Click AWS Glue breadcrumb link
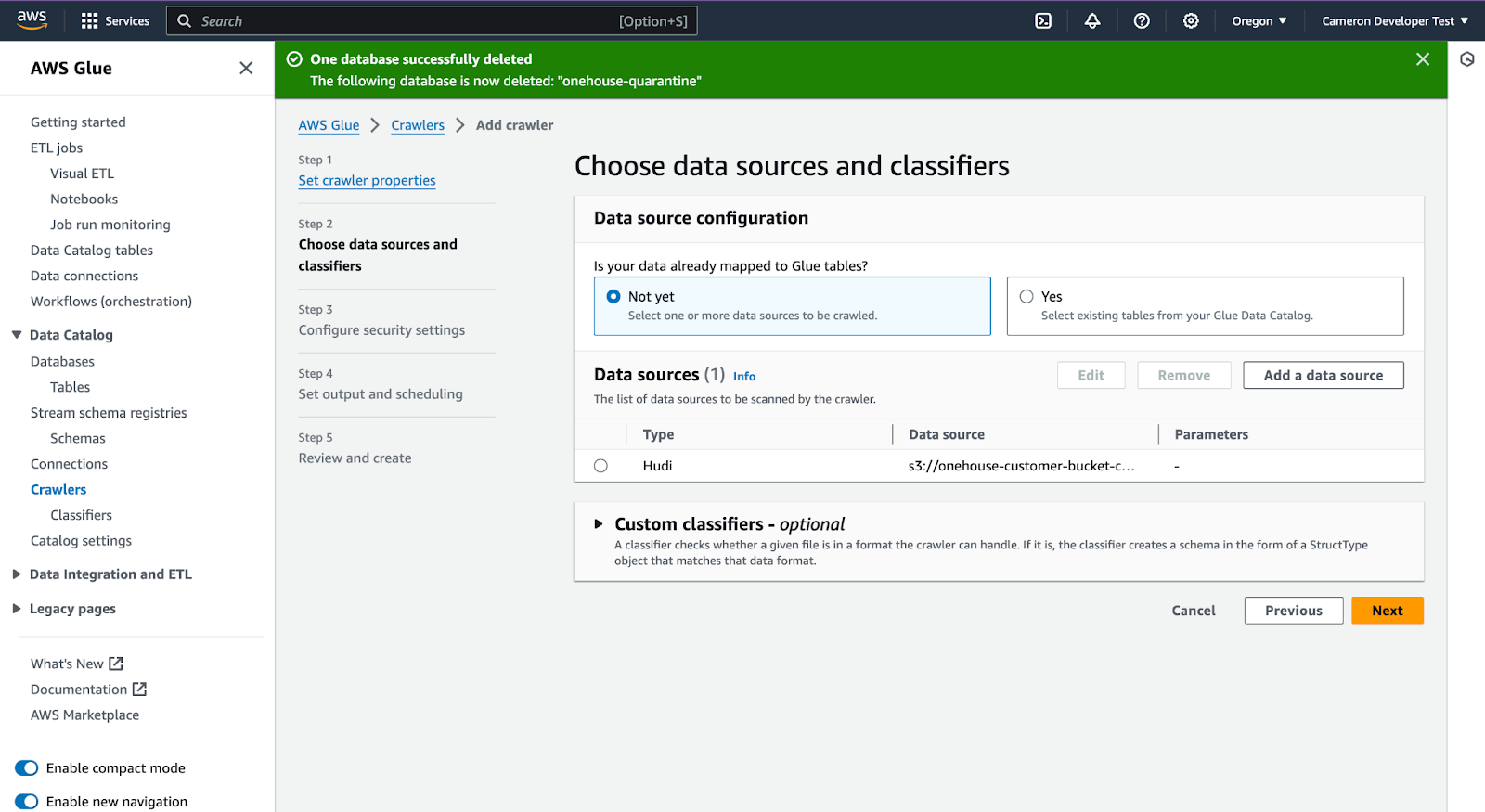 (329, 125)
